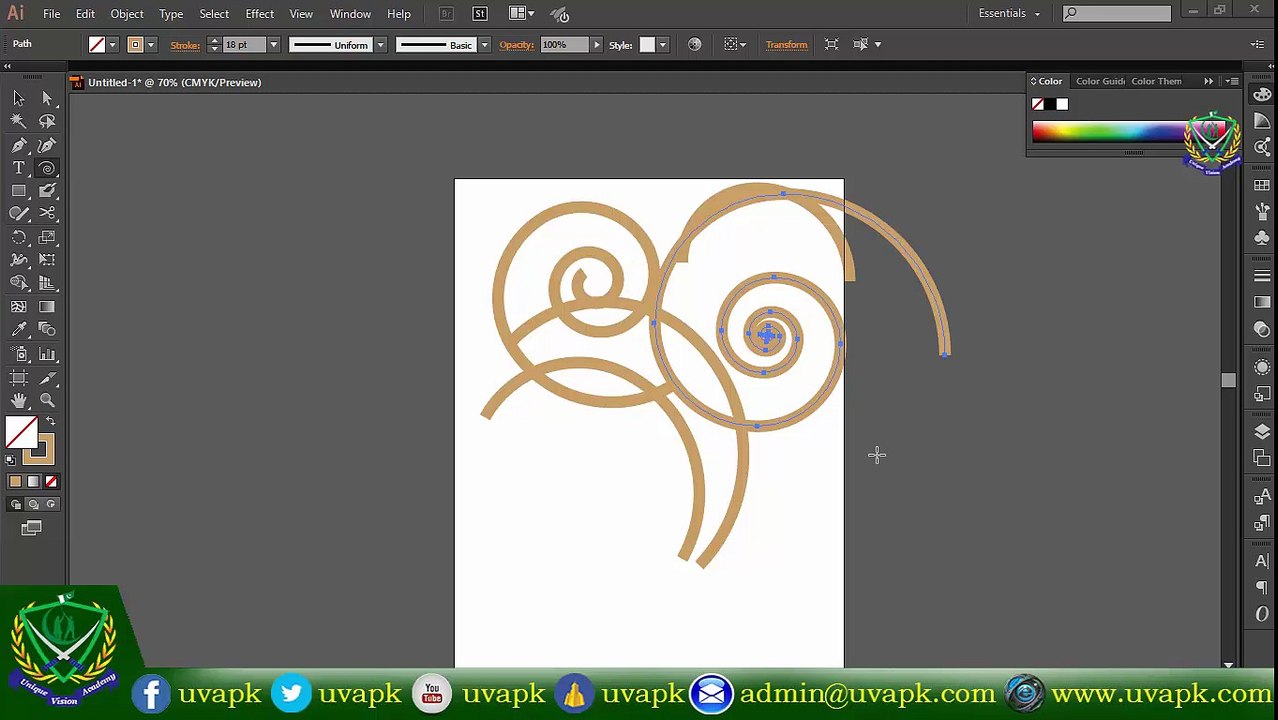Open fill color dropdown in control bar
Viewport: 1278px width, 720px height.
pos(113,45)
